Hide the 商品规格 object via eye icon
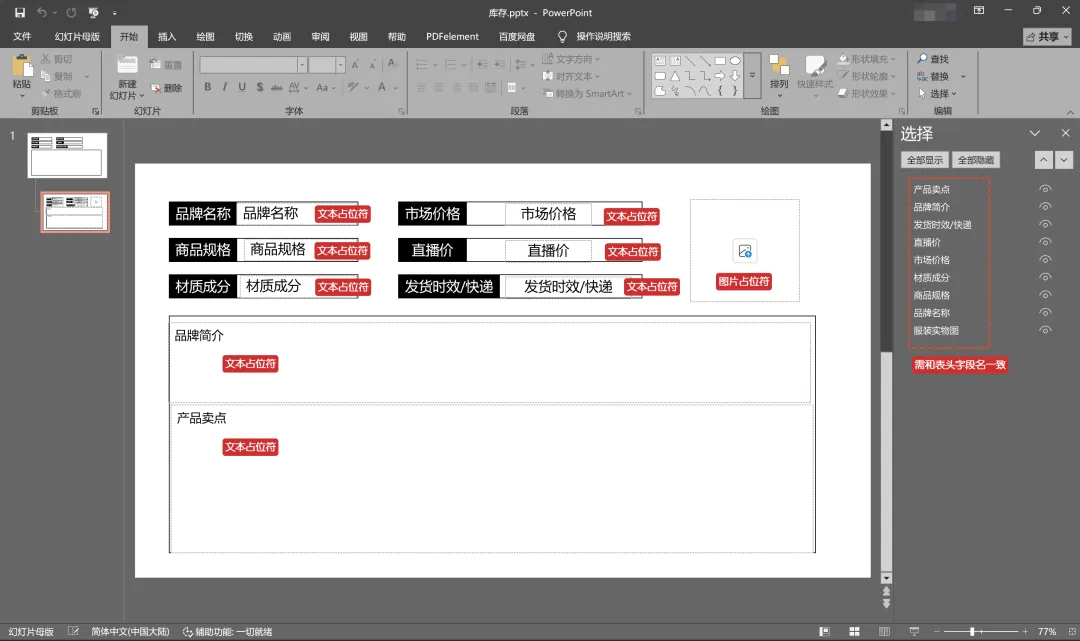This screenshot has width=1080, height=641. click(1045, 295)
